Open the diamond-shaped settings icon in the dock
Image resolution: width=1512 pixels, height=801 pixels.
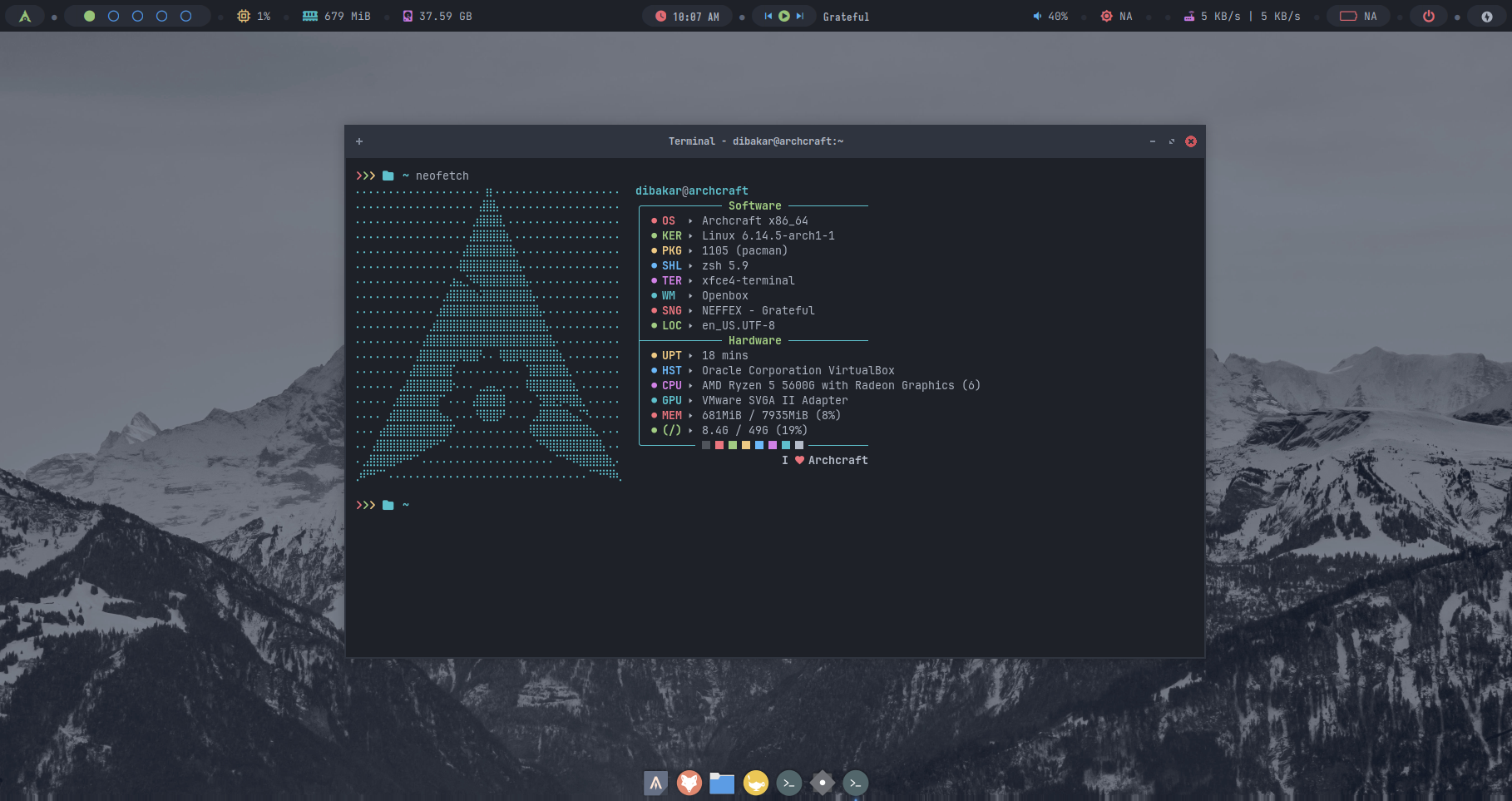pos(823,783)
